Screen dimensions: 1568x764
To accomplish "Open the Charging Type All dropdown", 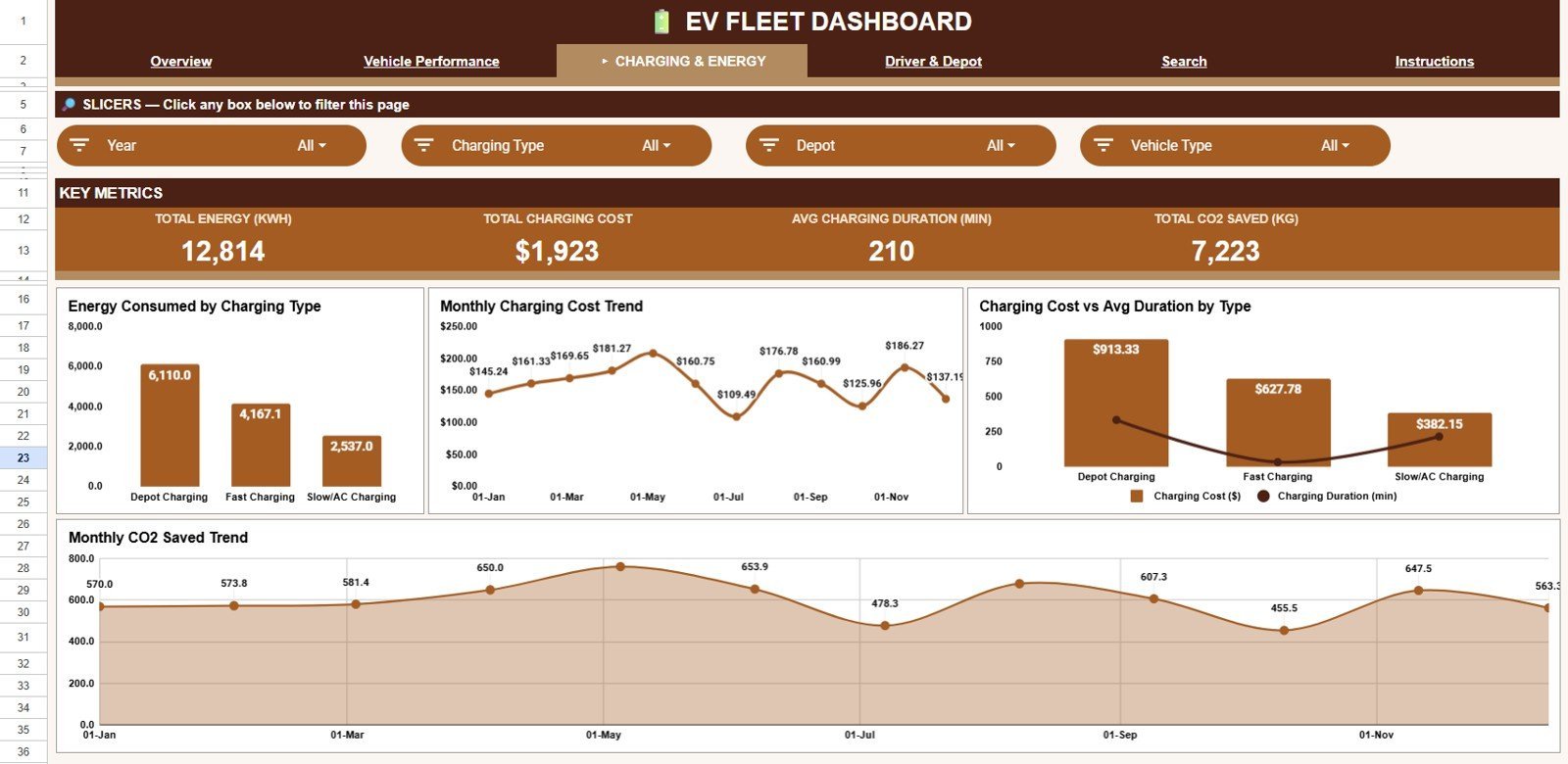I will click(657, 146).
